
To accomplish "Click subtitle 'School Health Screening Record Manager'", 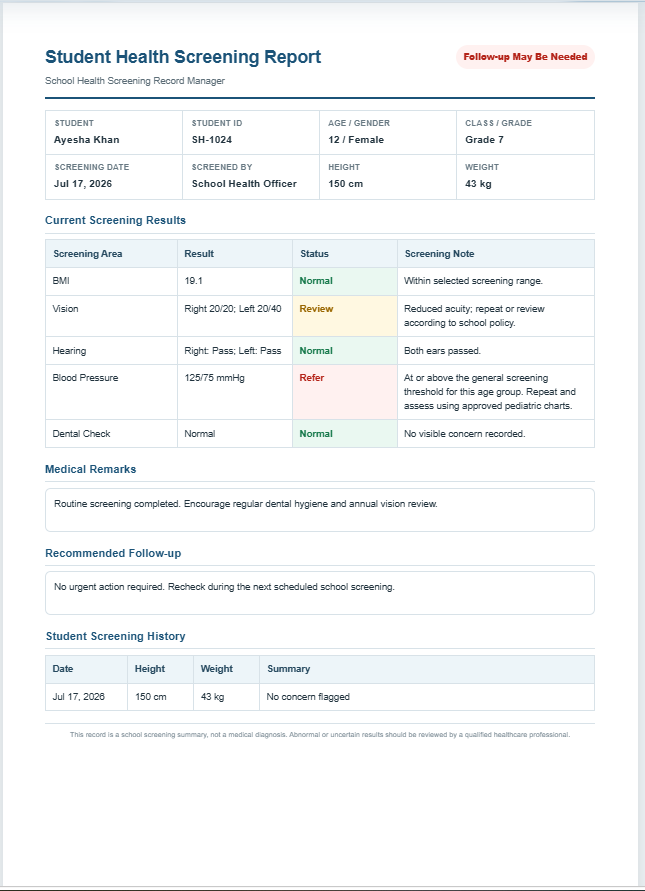I will (135, 81).
